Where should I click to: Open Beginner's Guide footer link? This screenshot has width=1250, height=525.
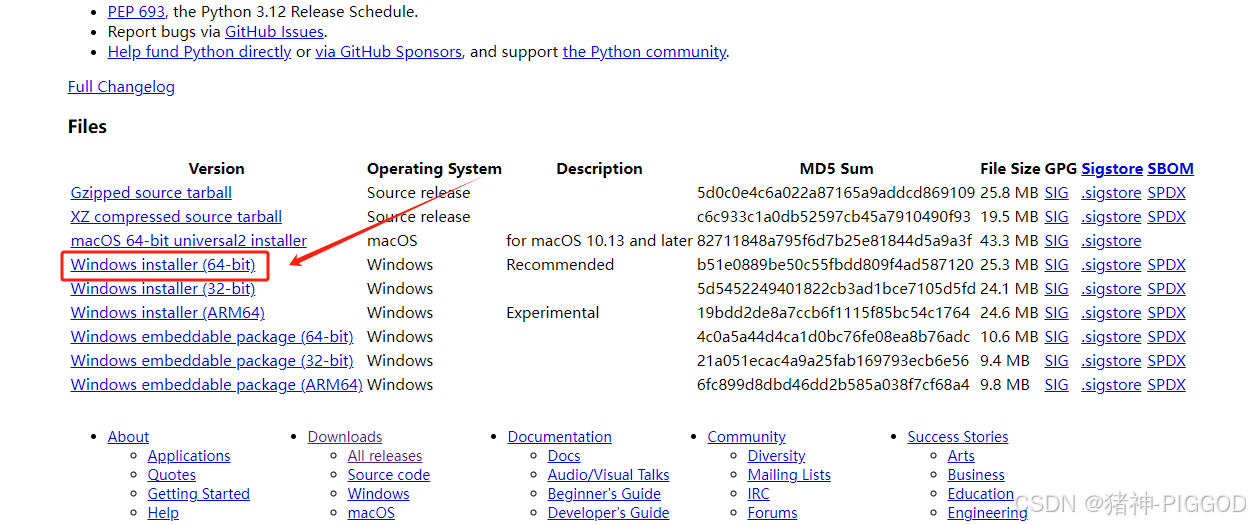tap(604, 494)
